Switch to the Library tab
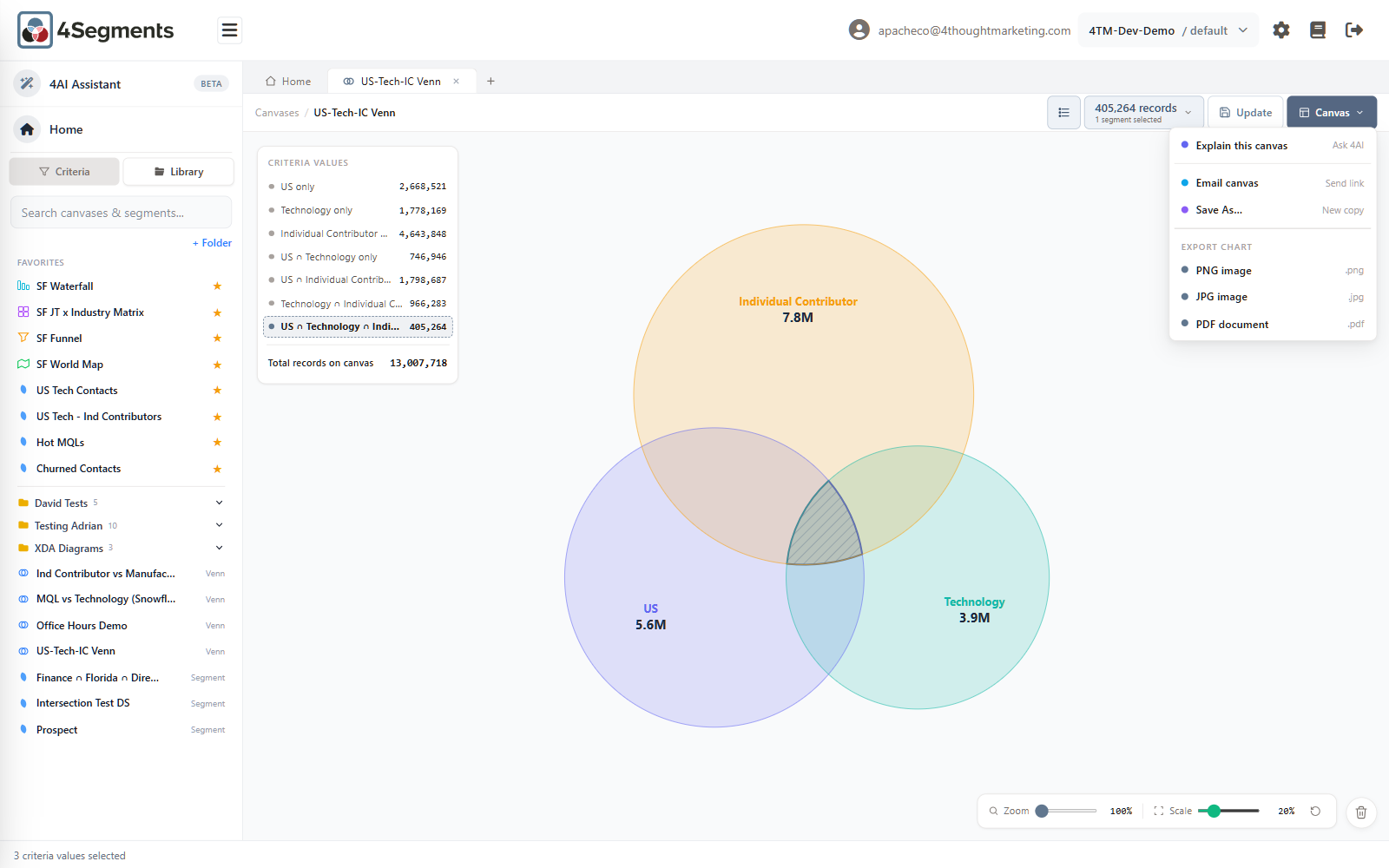The height and width of the screenshot is (868, 1389). click(x=179, y=172)
